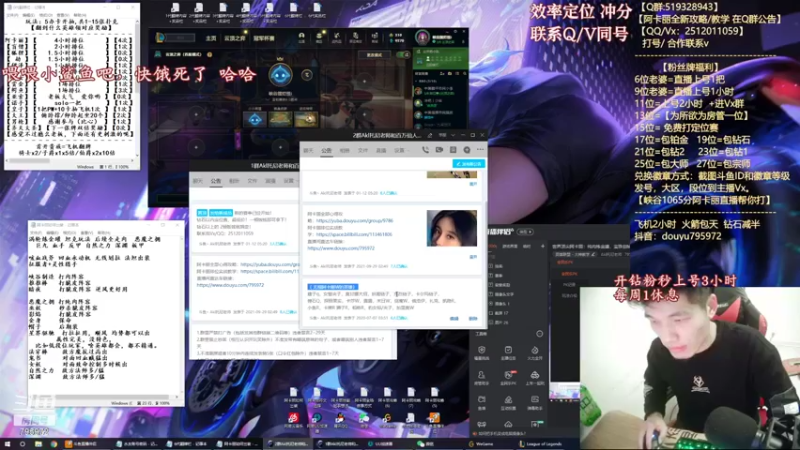Open 冠军杯赛 tab in League client
This screenshot has height=450, width=800.
click(x=264, y=38)
